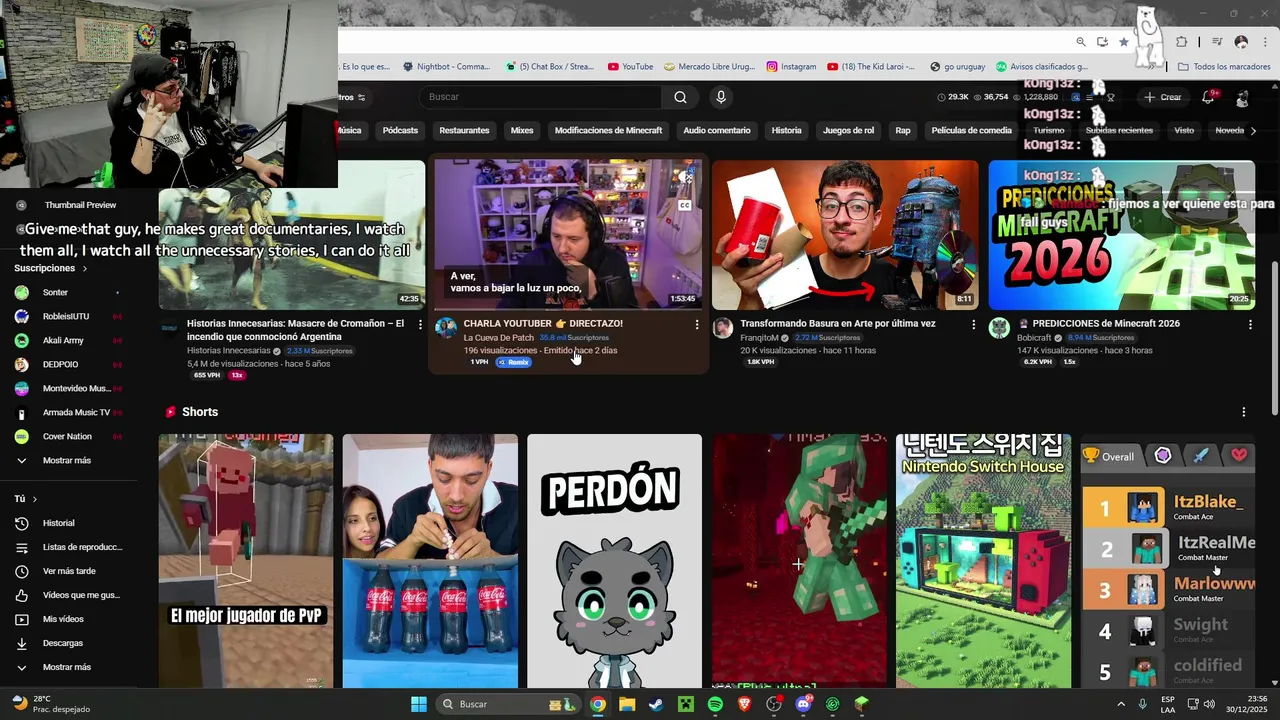Expand Mostrar más below Descargas
The image size is (1280, 720).
pos(66,667)
